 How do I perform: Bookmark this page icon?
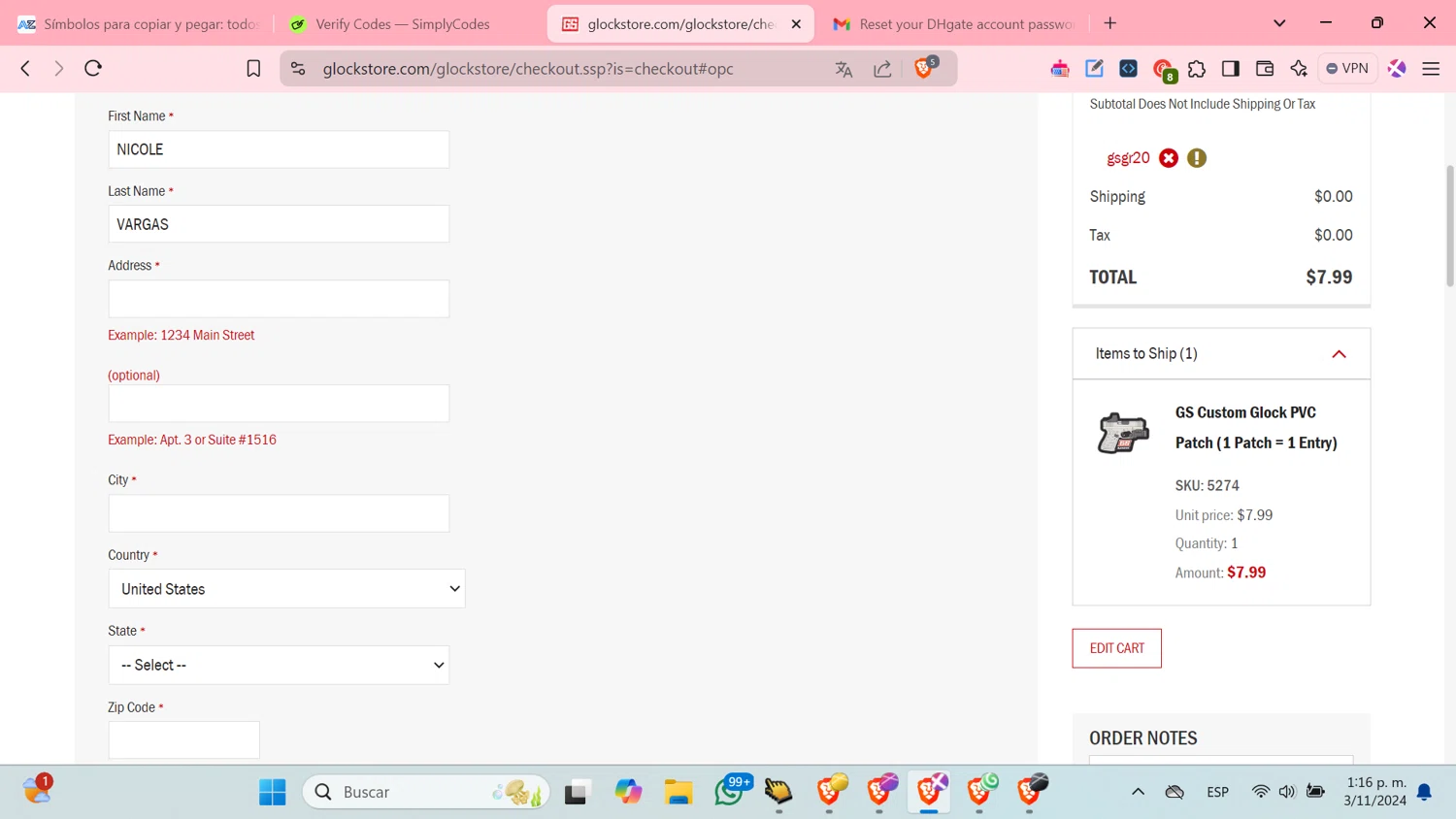tap(253, 68)
